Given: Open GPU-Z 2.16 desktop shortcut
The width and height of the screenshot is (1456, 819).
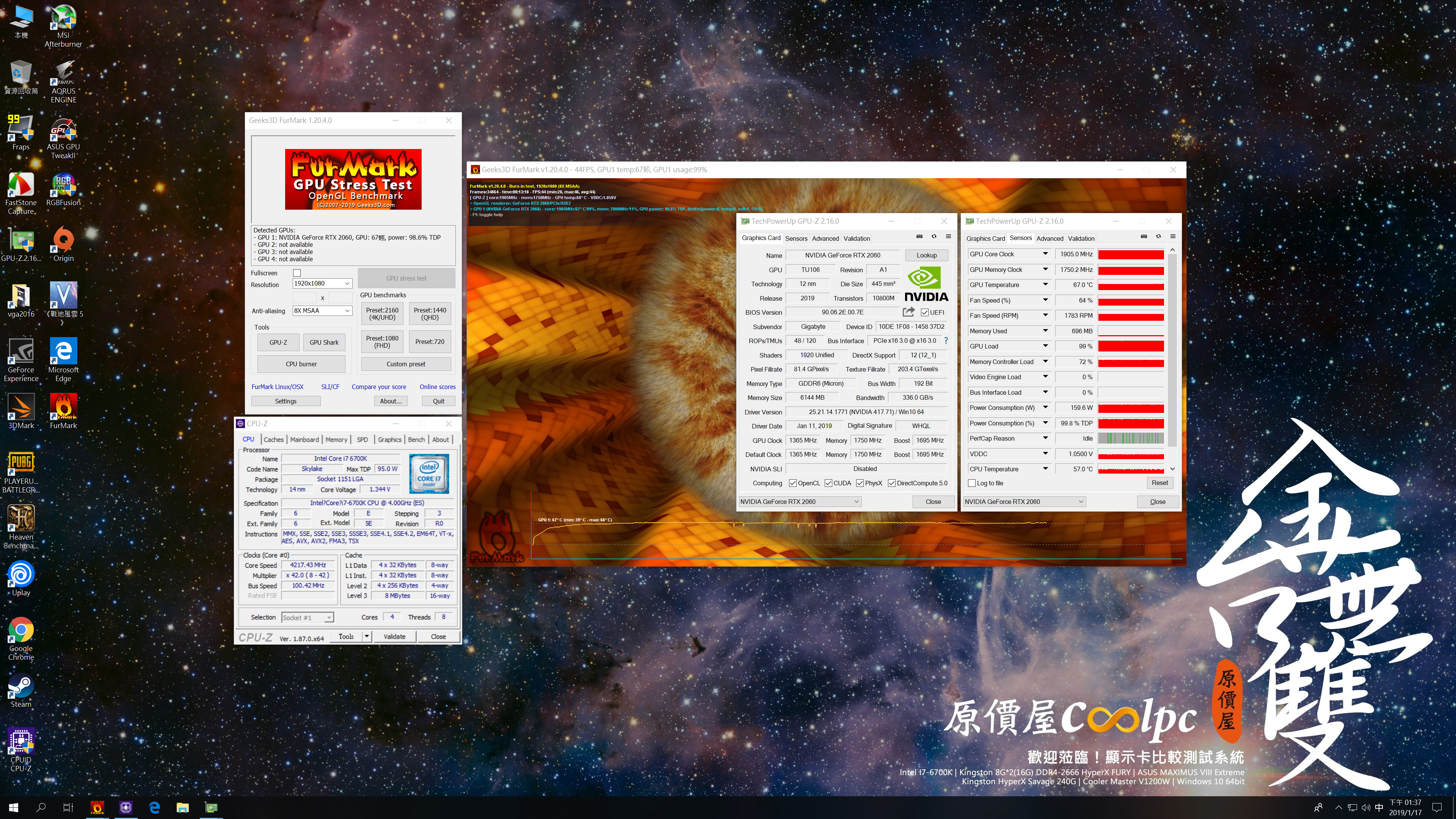Looking at the screenshot, I should [x=21, y=244].
